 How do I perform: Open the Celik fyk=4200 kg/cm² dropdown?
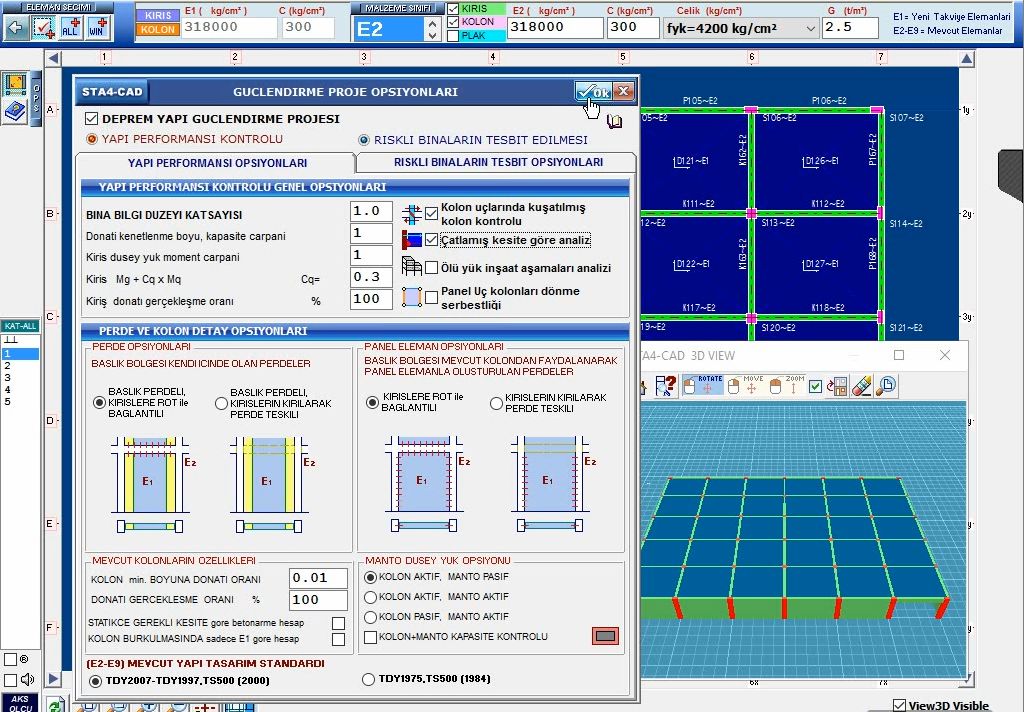810,28
